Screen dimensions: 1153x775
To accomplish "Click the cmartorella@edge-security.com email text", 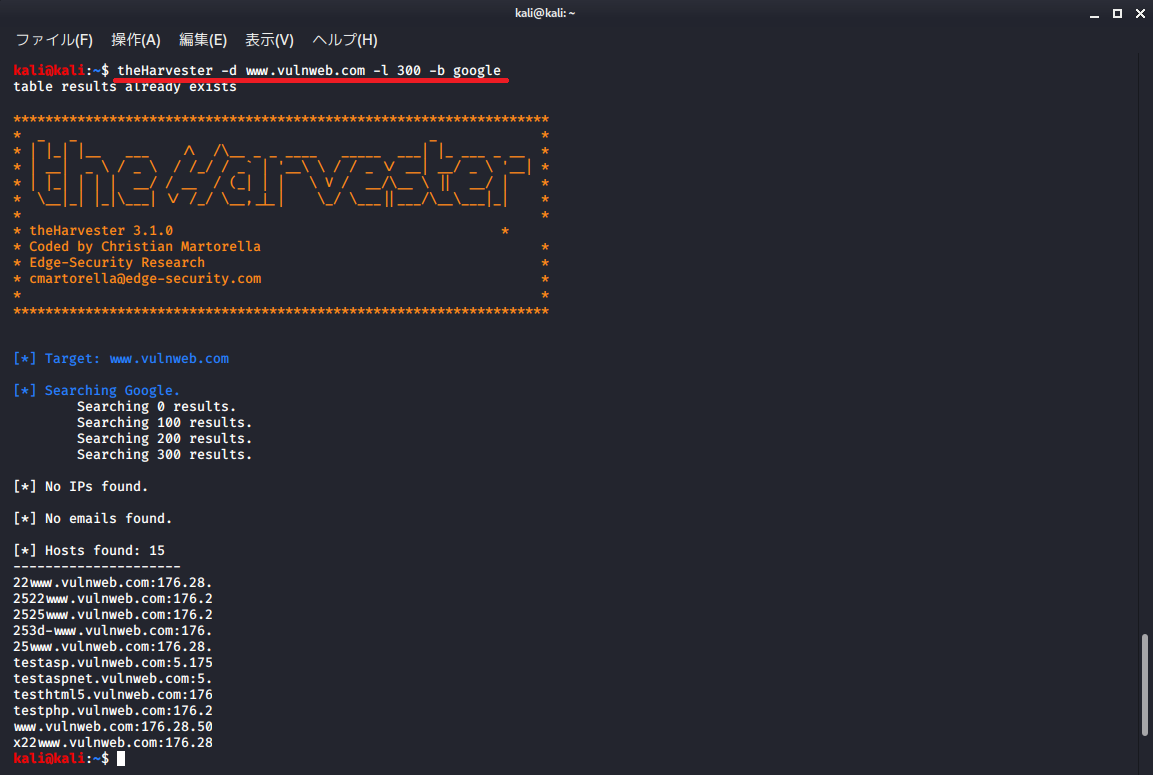I will [x=145, y=279].
